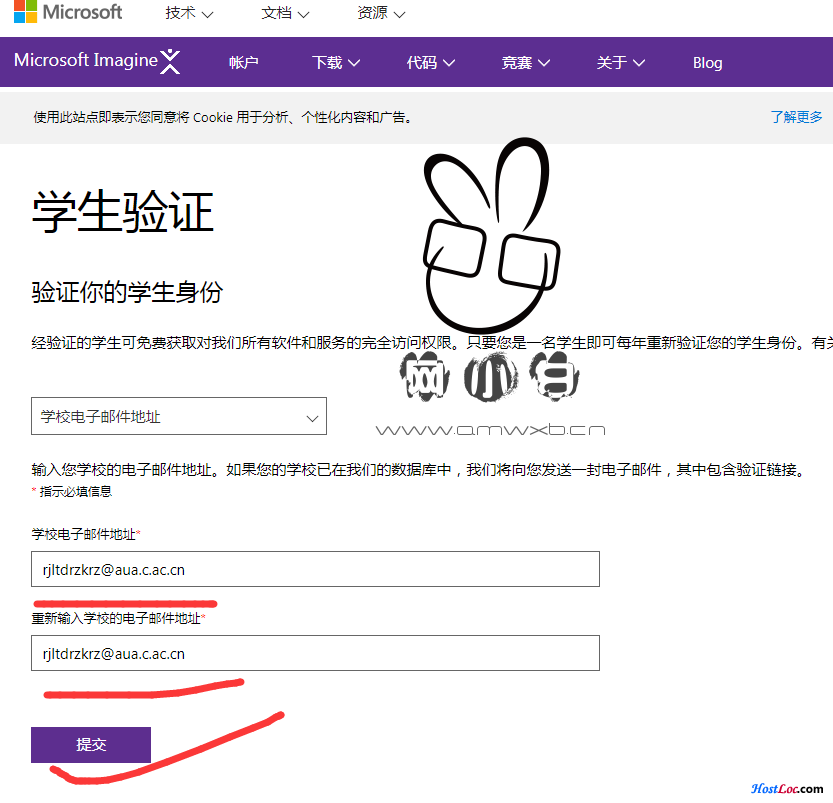
Task: Click the 提交 submit button
Action: [91, 744]
